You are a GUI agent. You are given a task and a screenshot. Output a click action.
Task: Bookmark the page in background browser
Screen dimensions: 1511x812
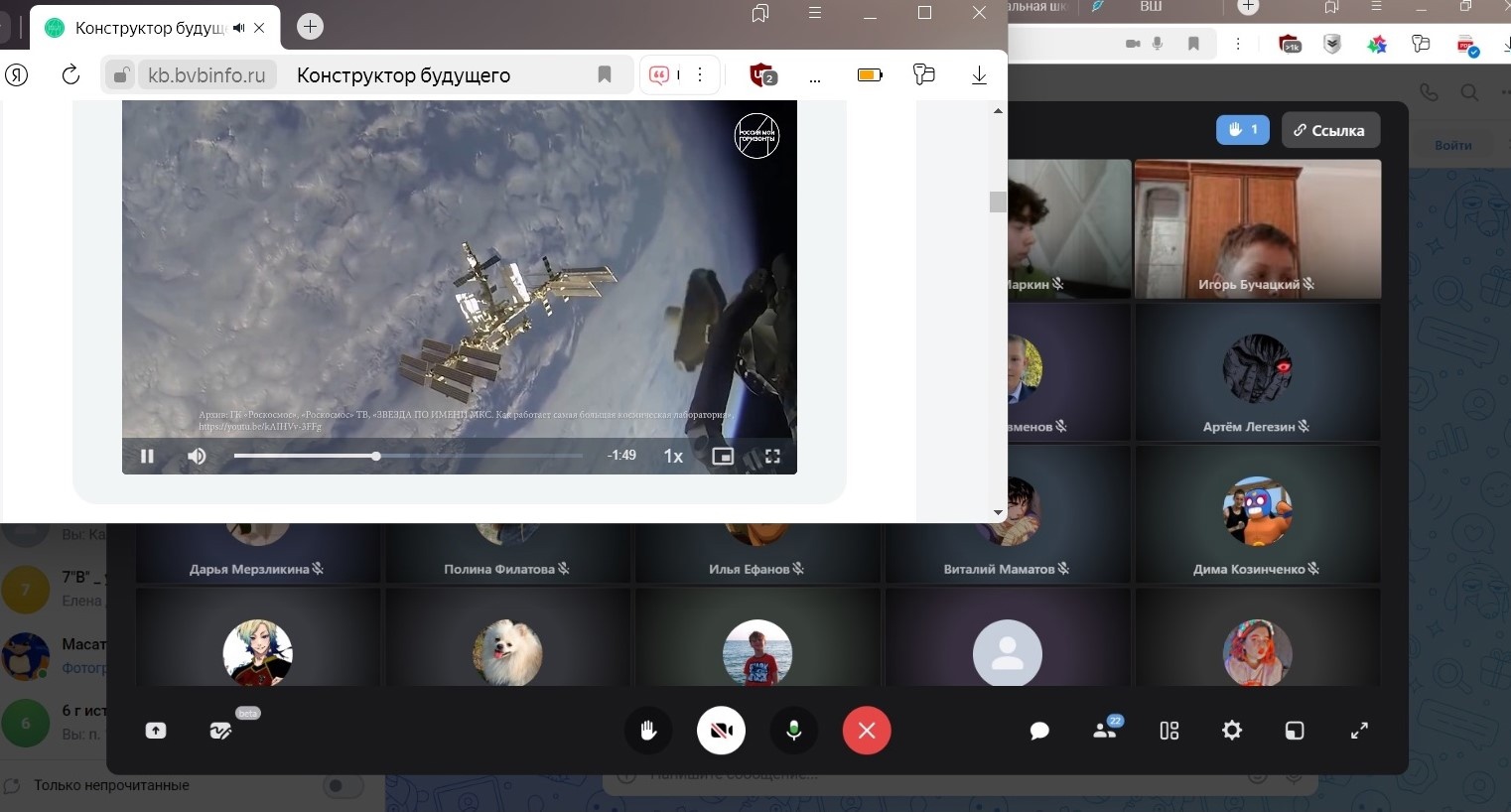pos(1194,44)
